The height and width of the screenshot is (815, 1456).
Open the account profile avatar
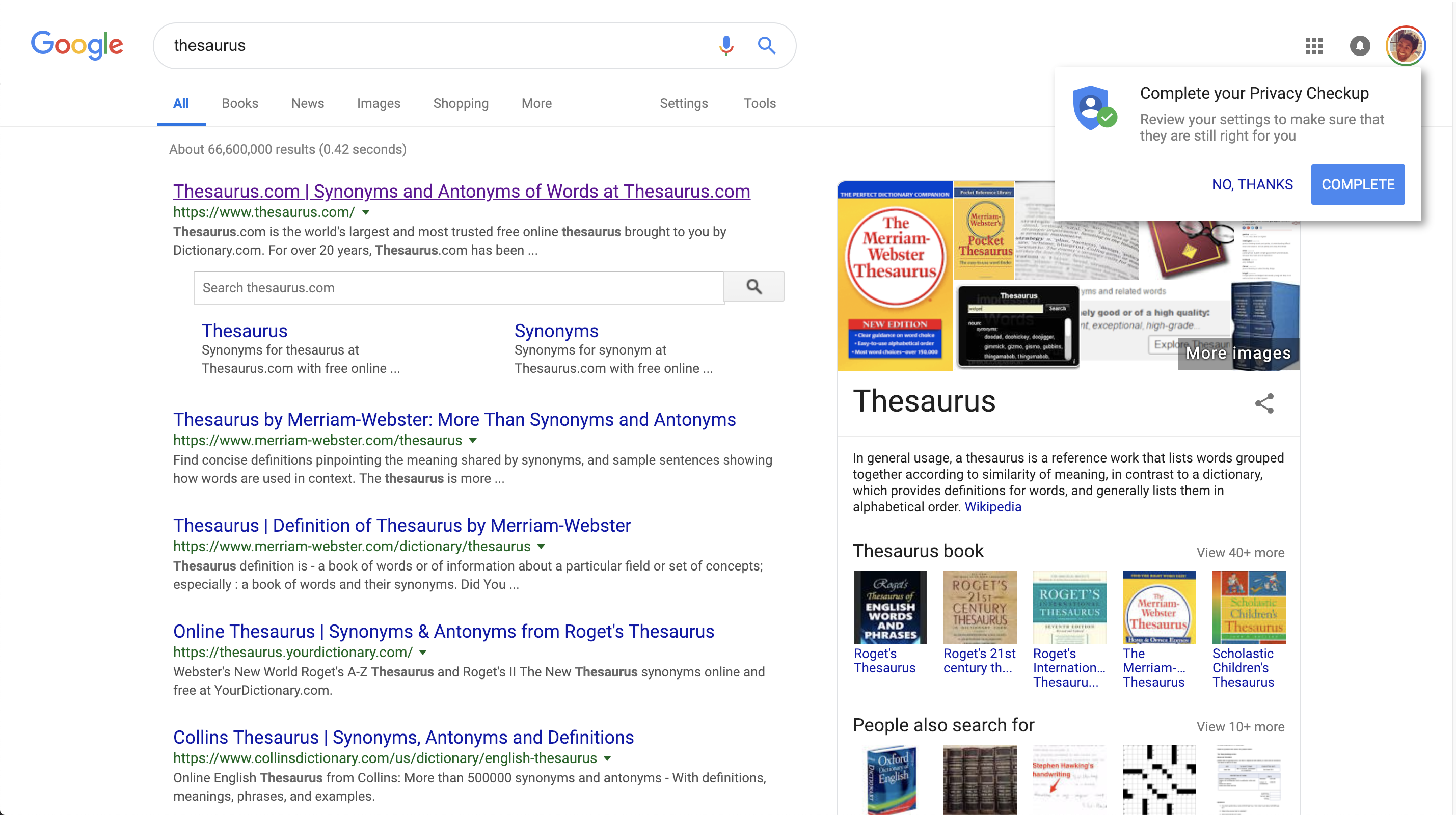(x=1406, y=45)
